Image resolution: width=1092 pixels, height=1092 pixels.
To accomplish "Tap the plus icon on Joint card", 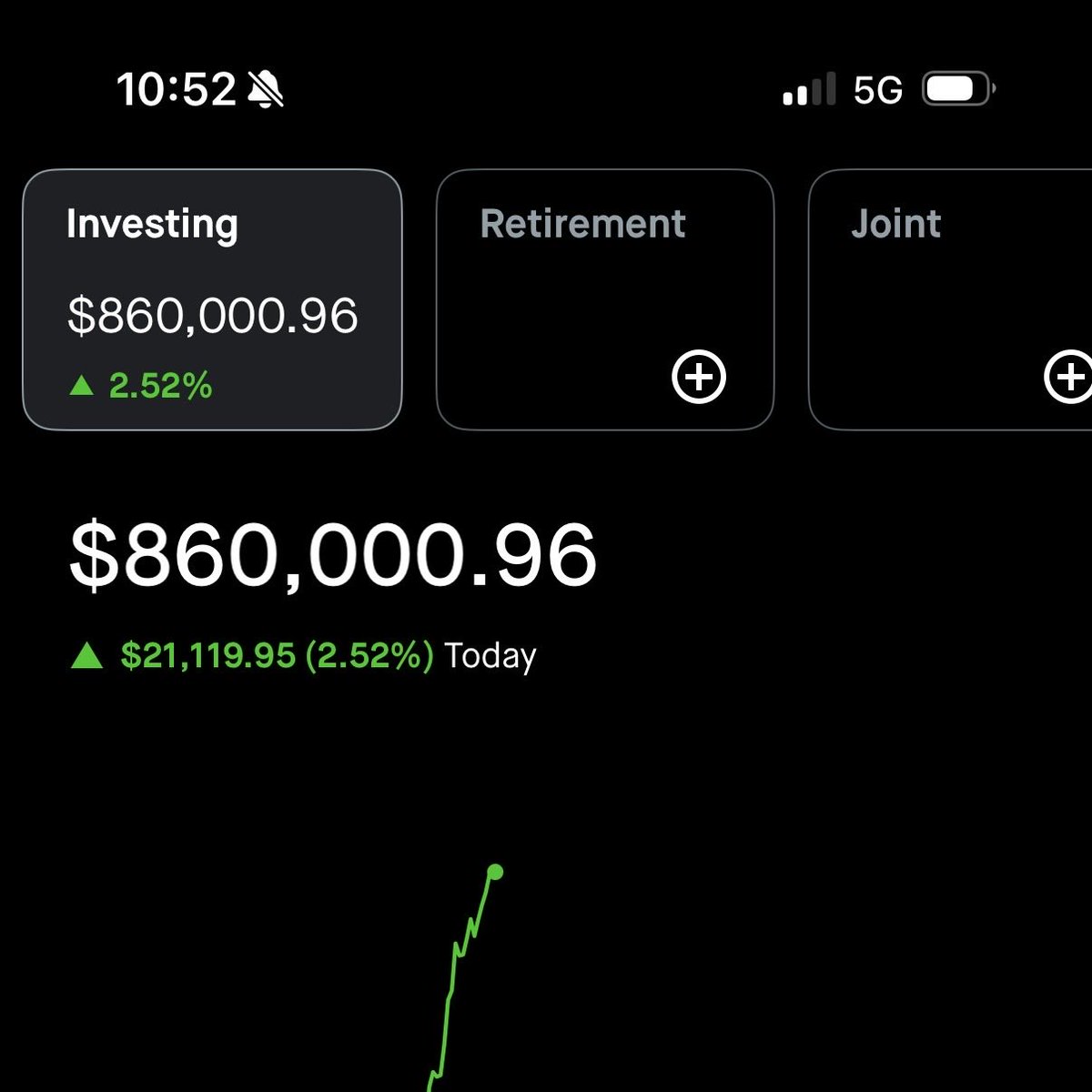I will tap(1068, 377).
